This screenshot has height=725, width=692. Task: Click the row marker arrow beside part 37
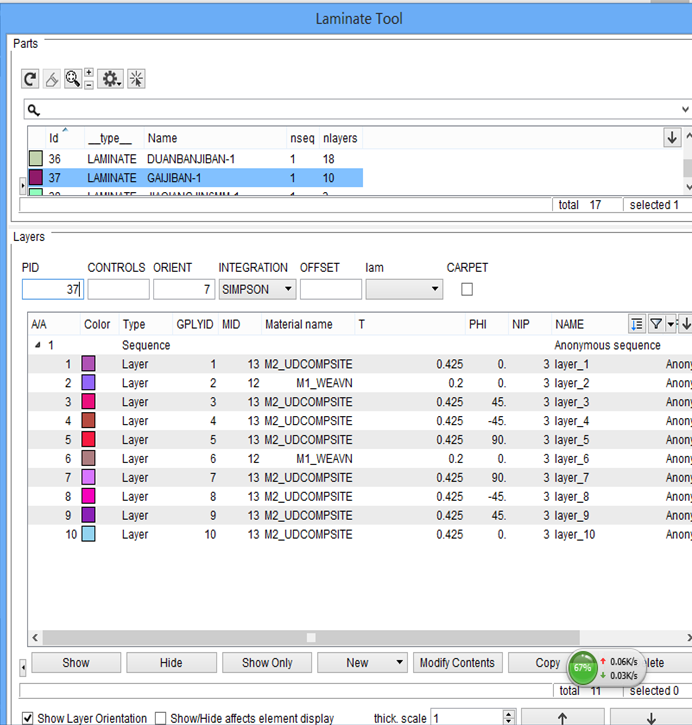coord(23,185)
